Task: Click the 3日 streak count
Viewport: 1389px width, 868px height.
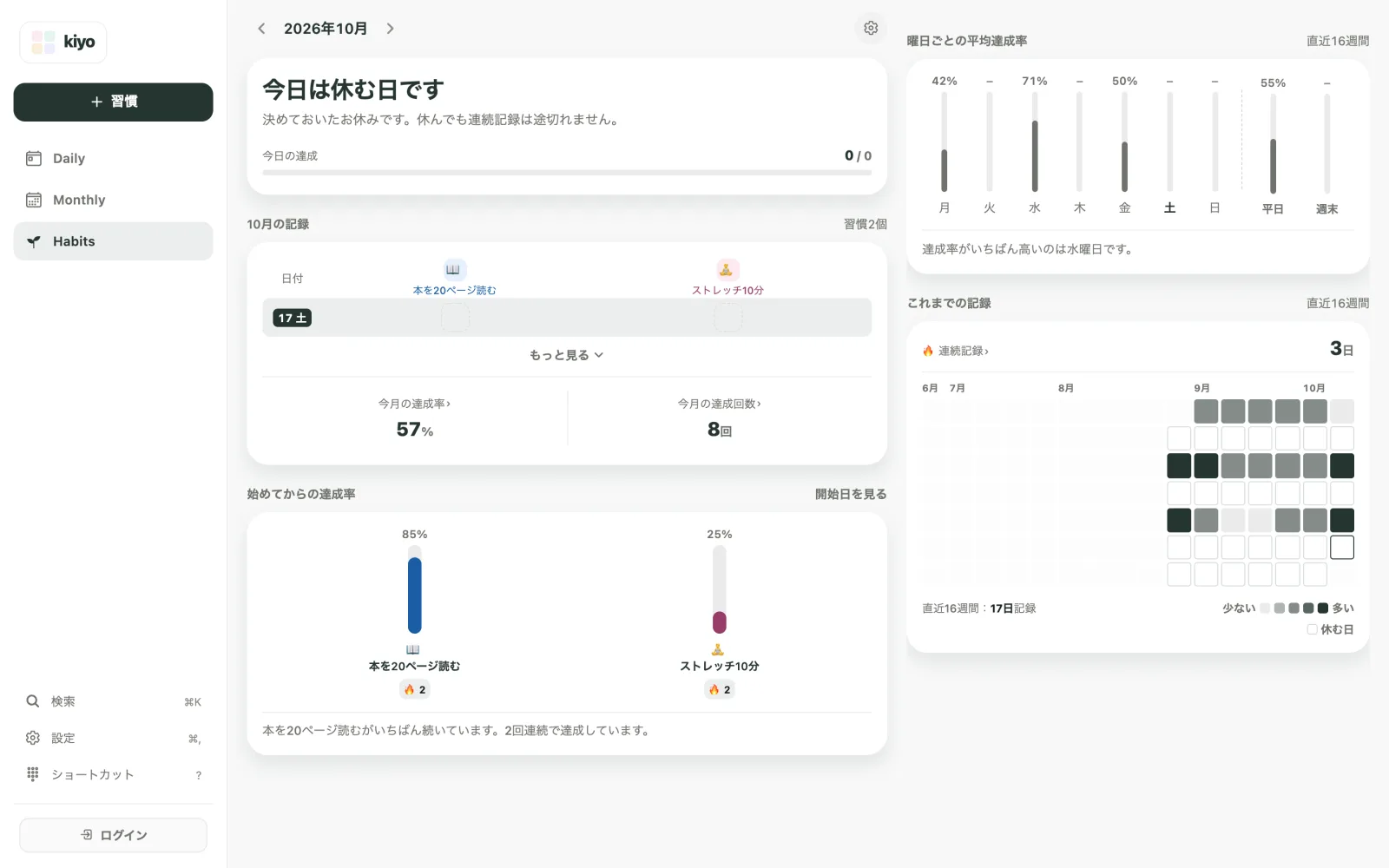Action: (x=1341, y=349)
